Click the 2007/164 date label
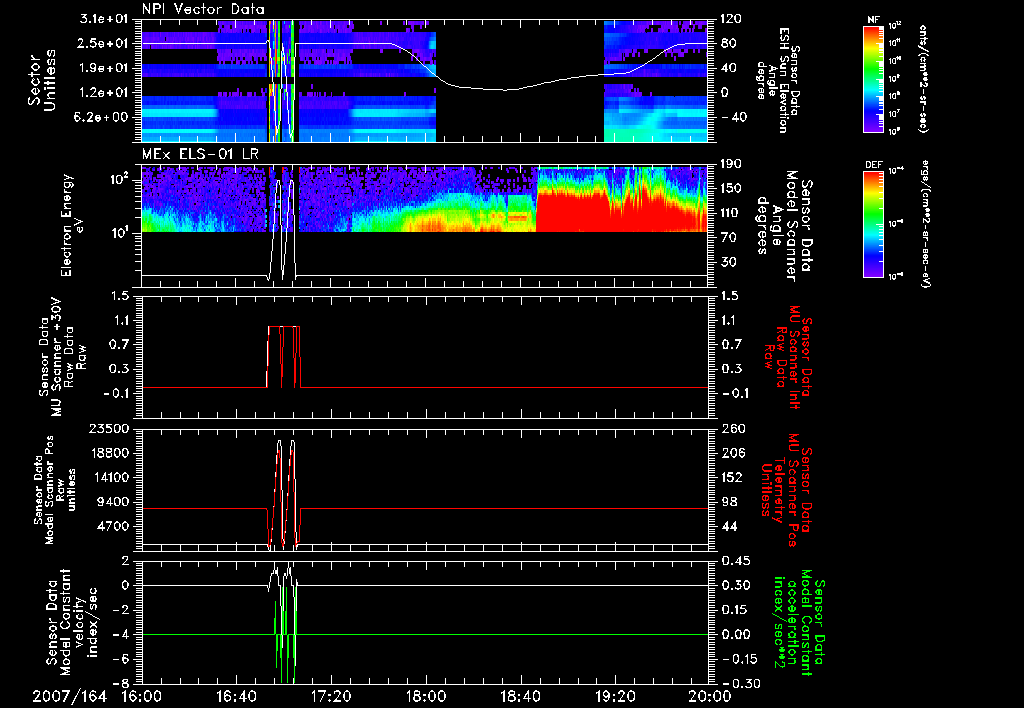Screen dimensions: 1024x708 (x=69, y=696)
